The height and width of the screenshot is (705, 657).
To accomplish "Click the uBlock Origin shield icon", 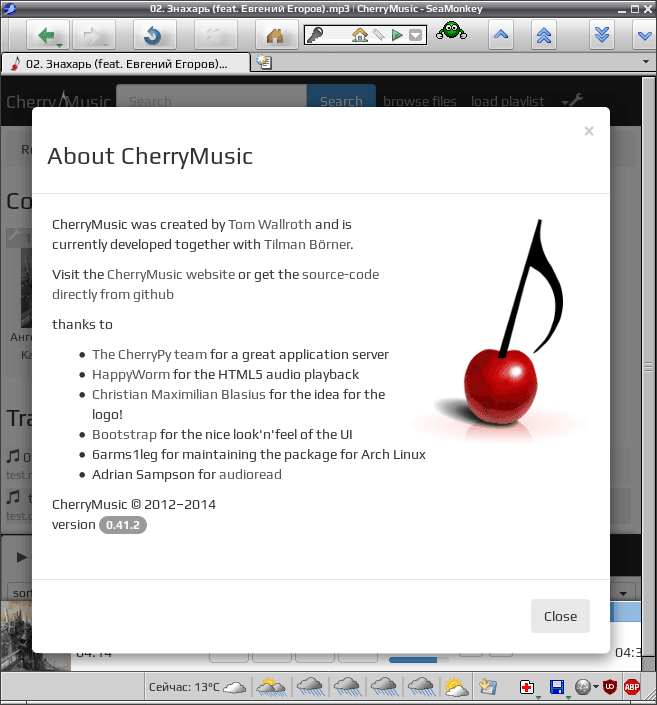I will pyautogui.click(x=610, y=687).
